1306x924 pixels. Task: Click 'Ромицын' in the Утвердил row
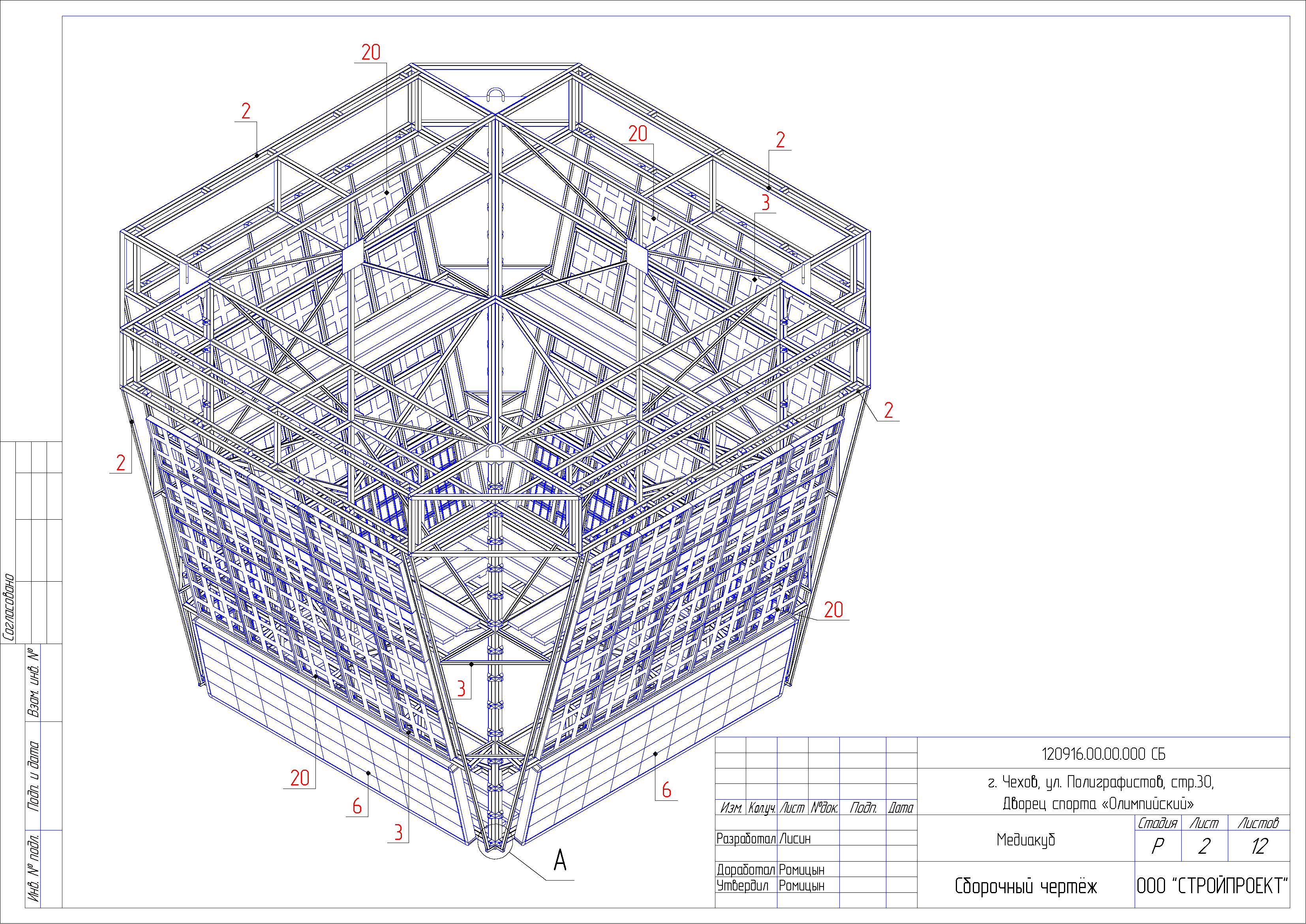(x=801, y=886)
